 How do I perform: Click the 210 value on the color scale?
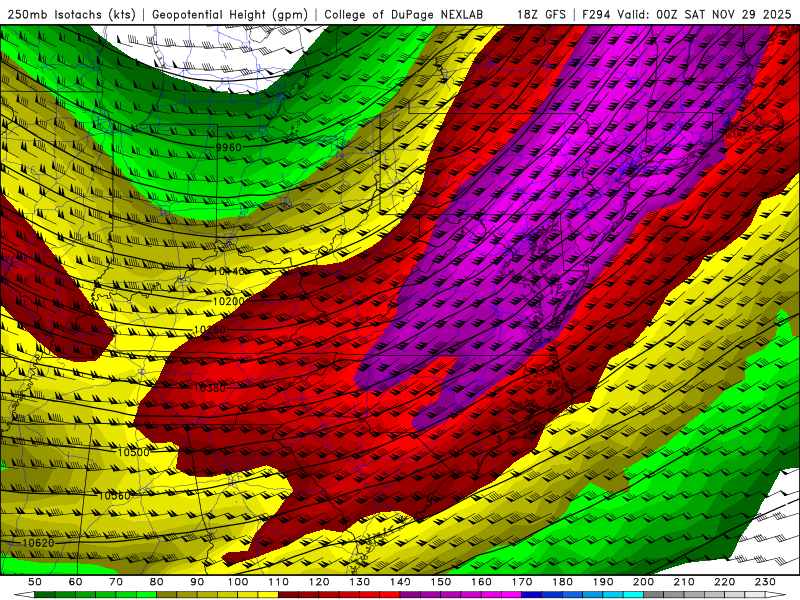point(684,582)
